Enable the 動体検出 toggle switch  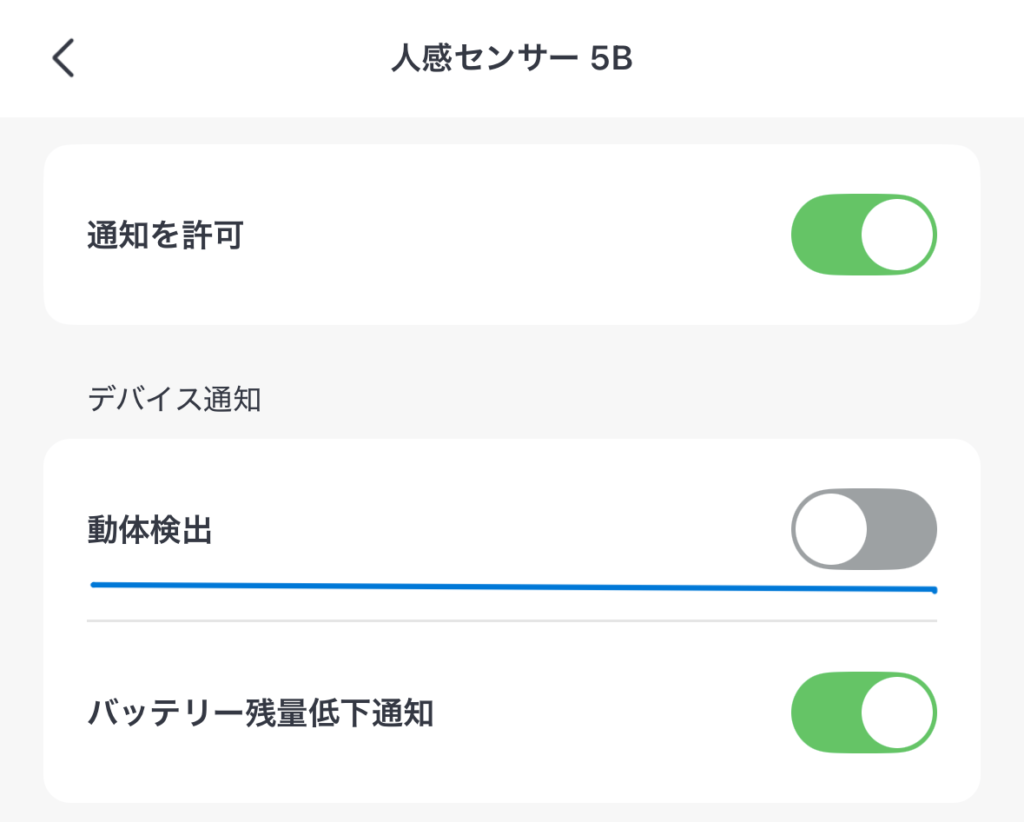pos(863,529)
